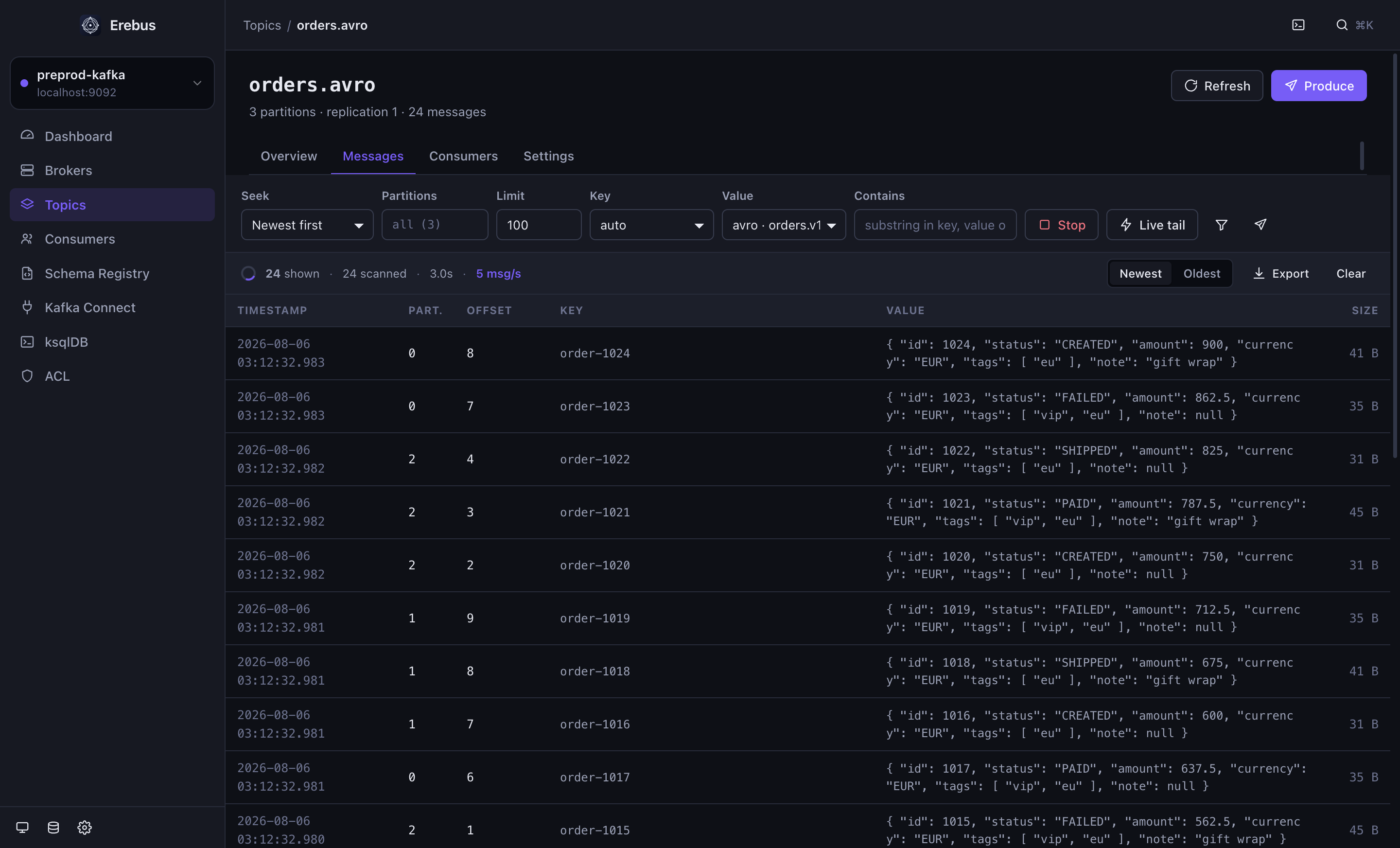Stop the message scan
The height and width of the screenshot is (848, 1400).
coord(1061,225)
